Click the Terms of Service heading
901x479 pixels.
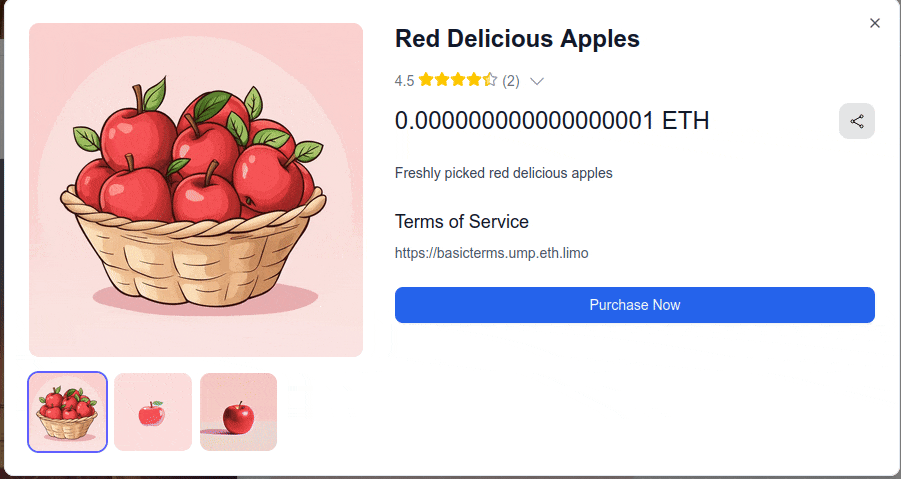[462, 221]
